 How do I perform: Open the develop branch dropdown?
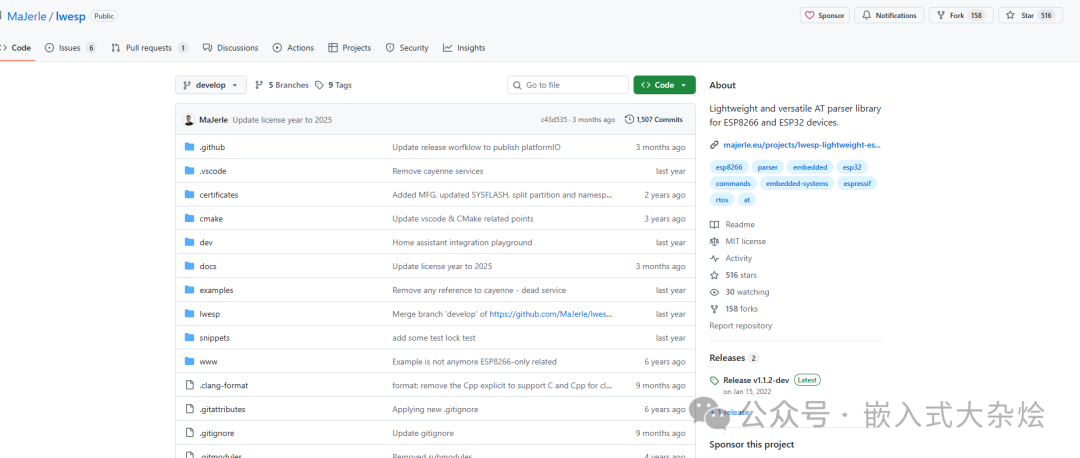coord(211,85)
